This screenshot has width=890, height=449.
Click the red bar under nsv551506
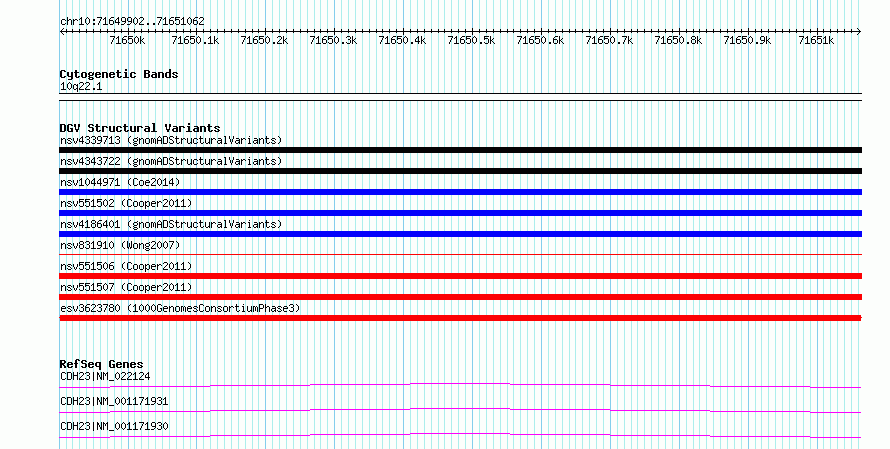[460, 276]
